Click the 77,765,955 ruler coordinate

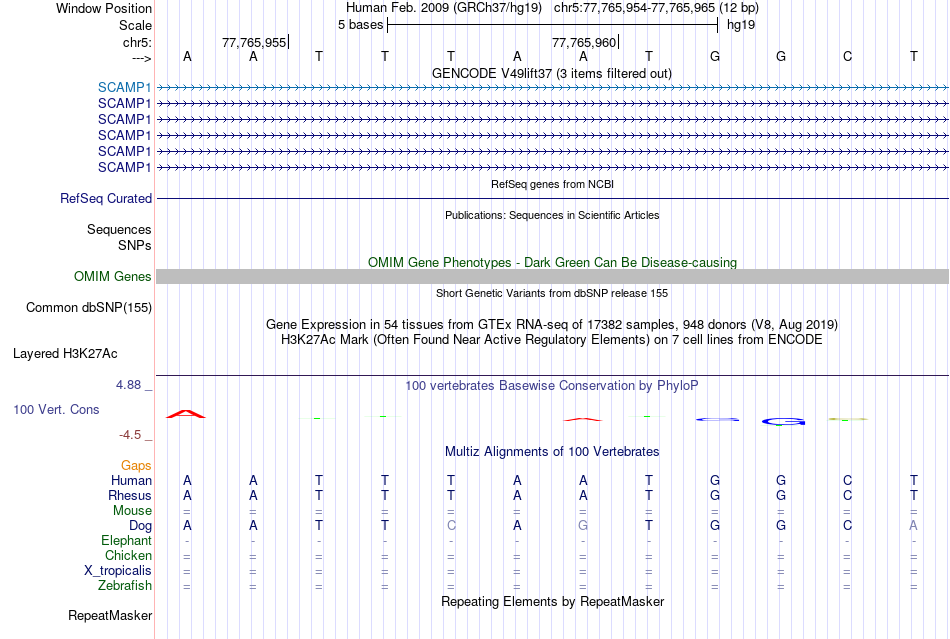click(254, 42)
